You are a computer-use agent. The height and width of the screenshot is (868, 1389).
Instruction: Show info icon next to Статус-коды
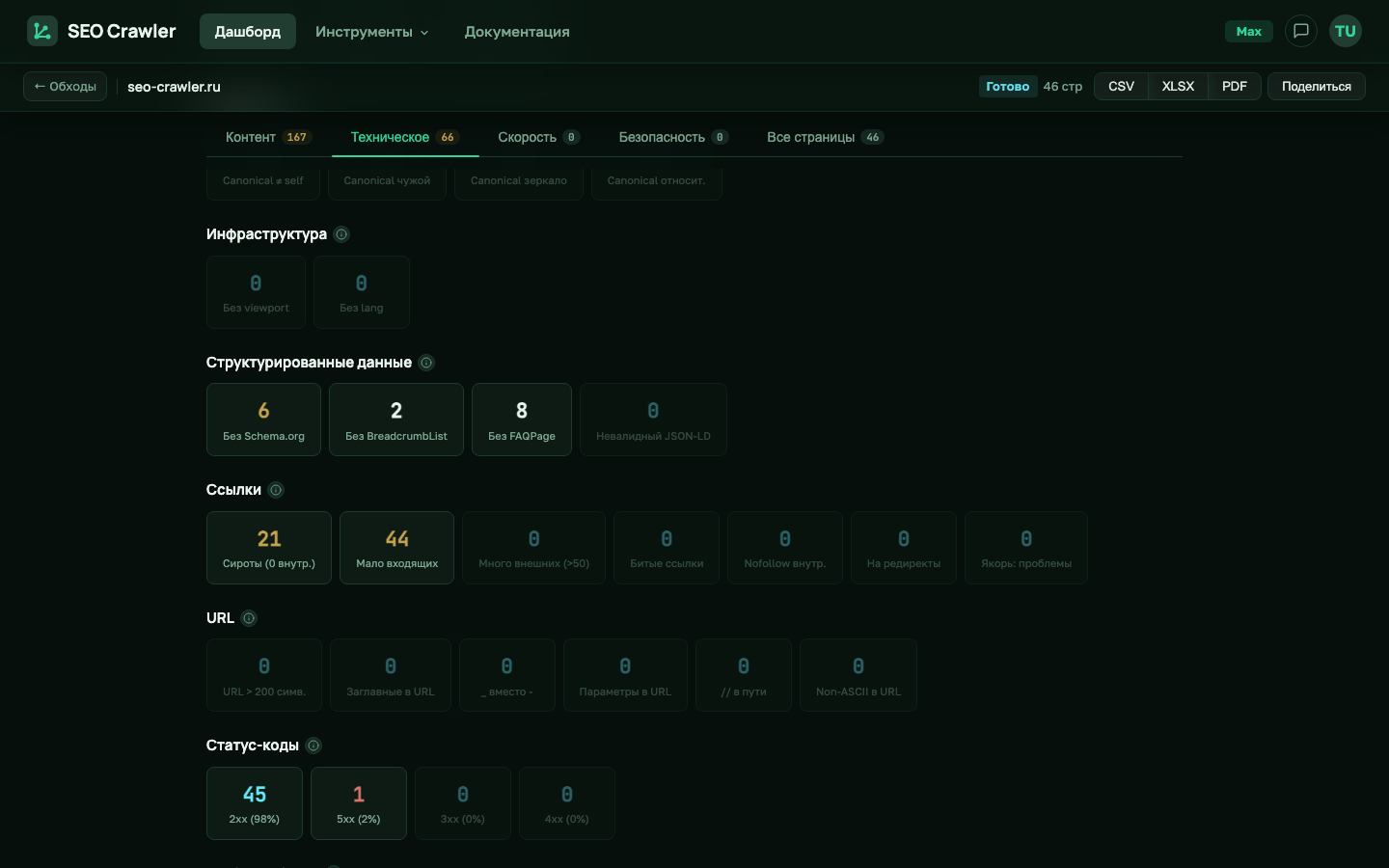pos(313,746)
